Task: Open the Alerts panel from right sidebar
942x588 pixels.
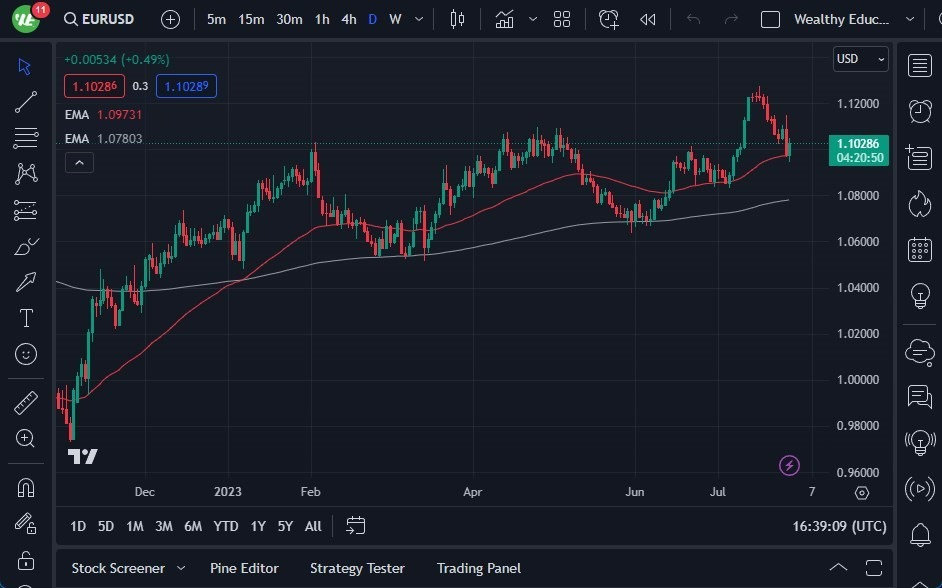Action: [x=920, y=111]
